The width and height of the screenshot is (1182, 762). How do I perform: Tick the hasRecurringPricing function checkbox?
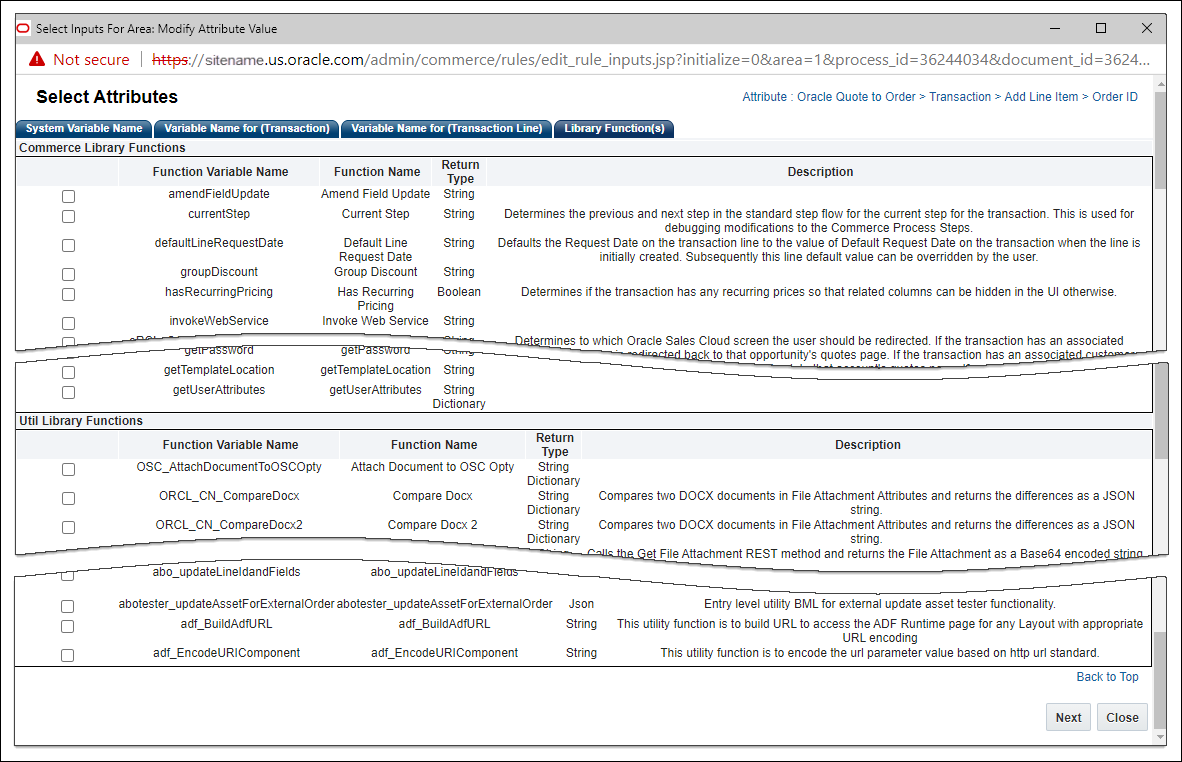coord(68,294)
